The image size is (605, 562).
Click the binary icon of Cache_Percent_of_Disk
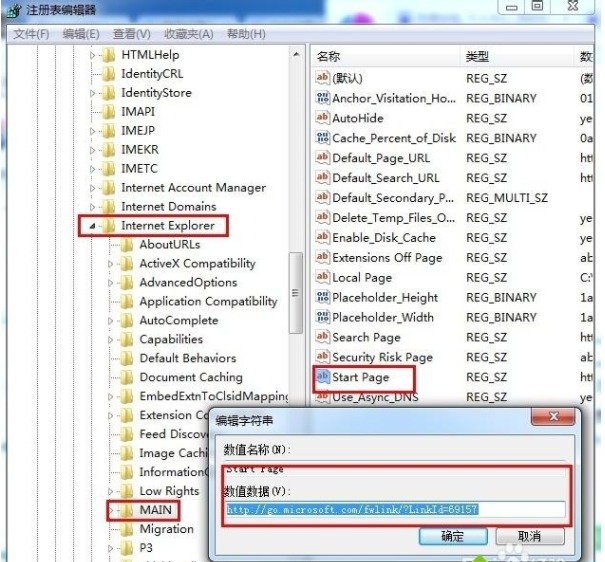[322, 138]
